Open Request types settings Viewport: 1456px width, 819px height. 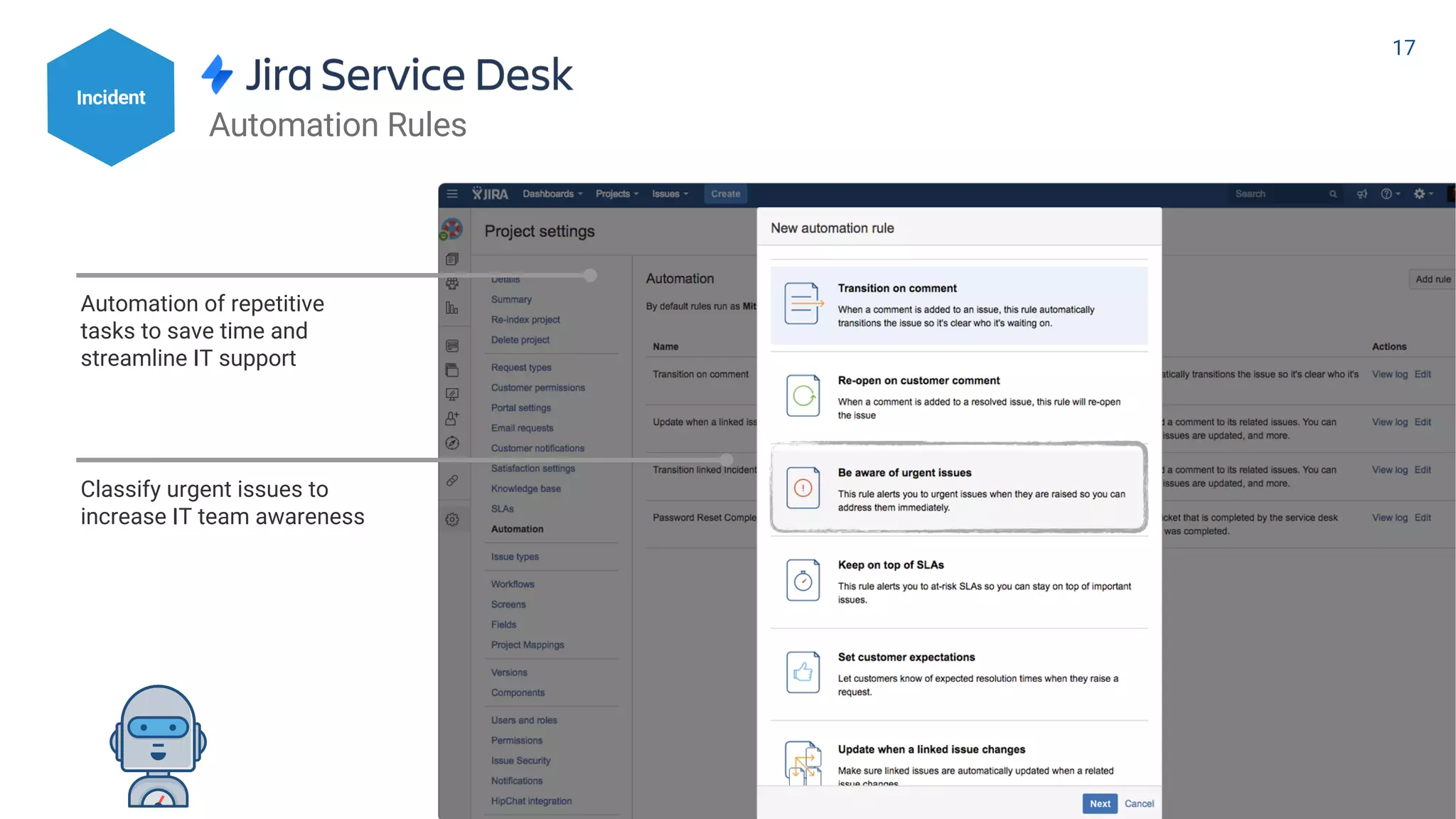521,368
